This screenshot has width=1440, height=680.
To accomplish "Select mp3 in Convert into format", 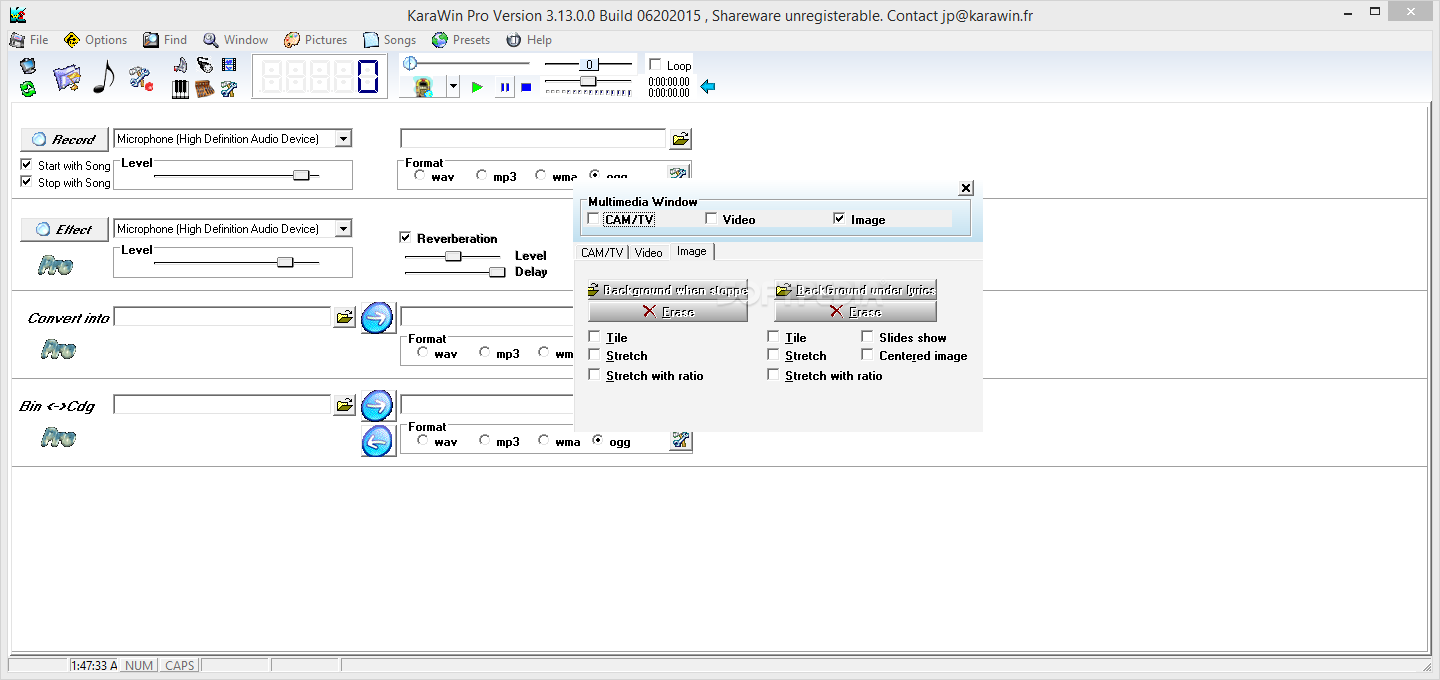I will [x=485, y=352].
